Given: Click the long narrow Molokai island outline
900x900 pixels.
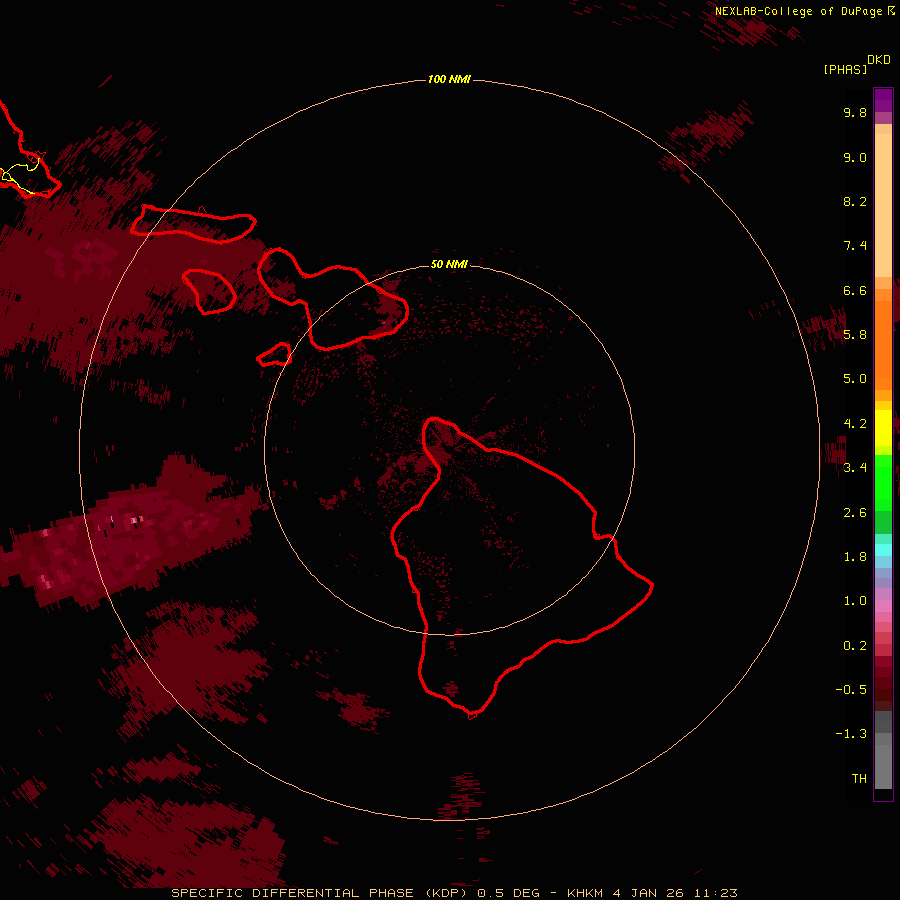Looking at the screenshot, I should coord(193,224).
